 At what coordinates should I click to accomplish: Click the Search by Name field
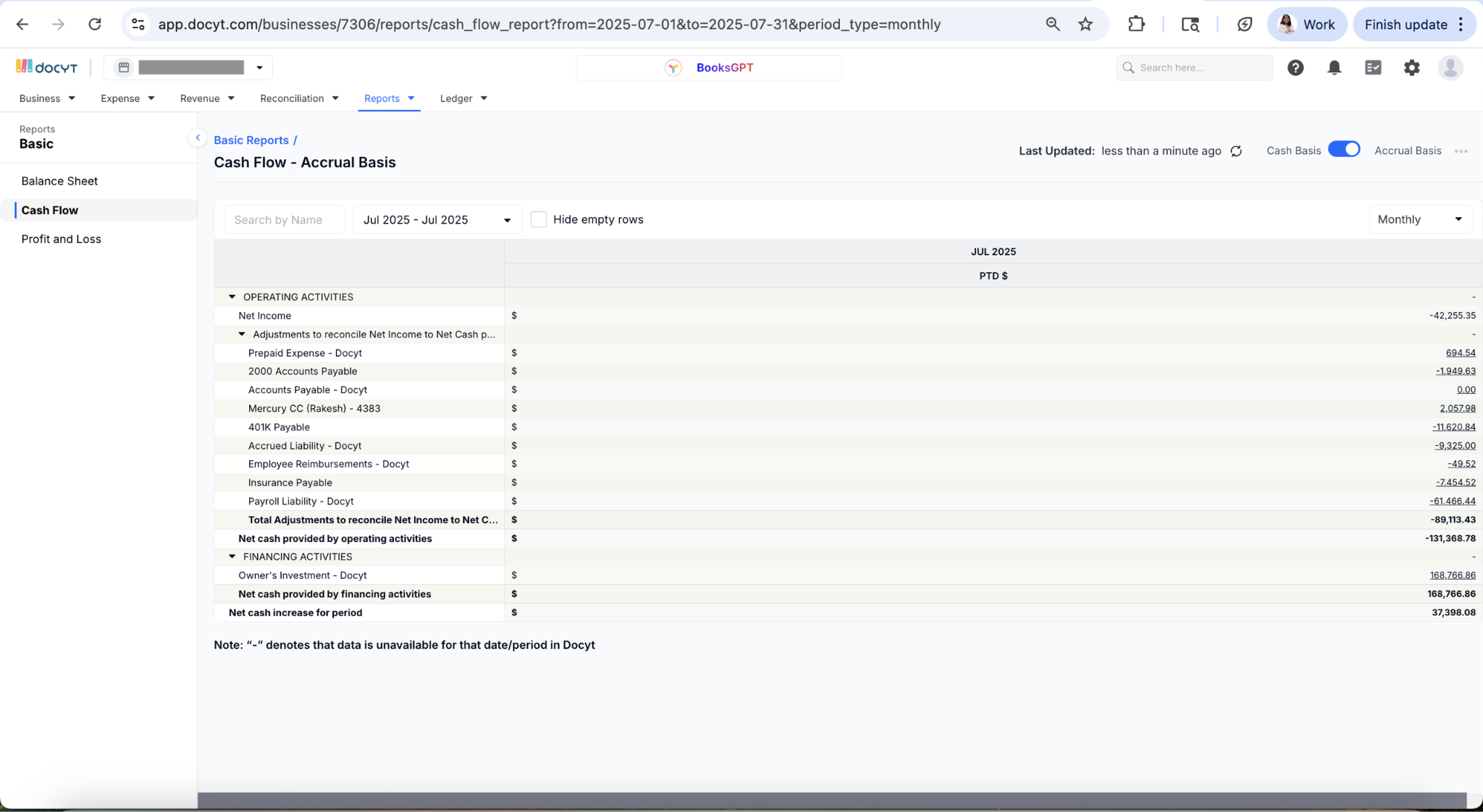coord(285,220)
